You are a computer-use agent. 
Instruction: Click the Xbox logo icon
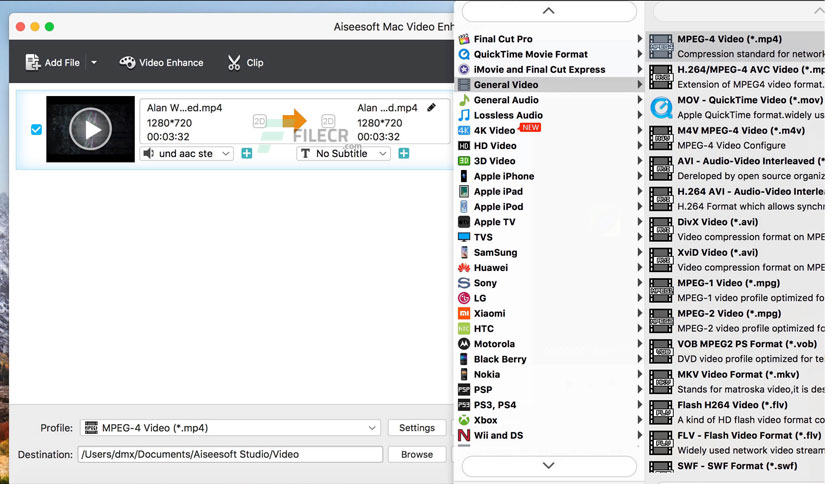pos(464,420)
